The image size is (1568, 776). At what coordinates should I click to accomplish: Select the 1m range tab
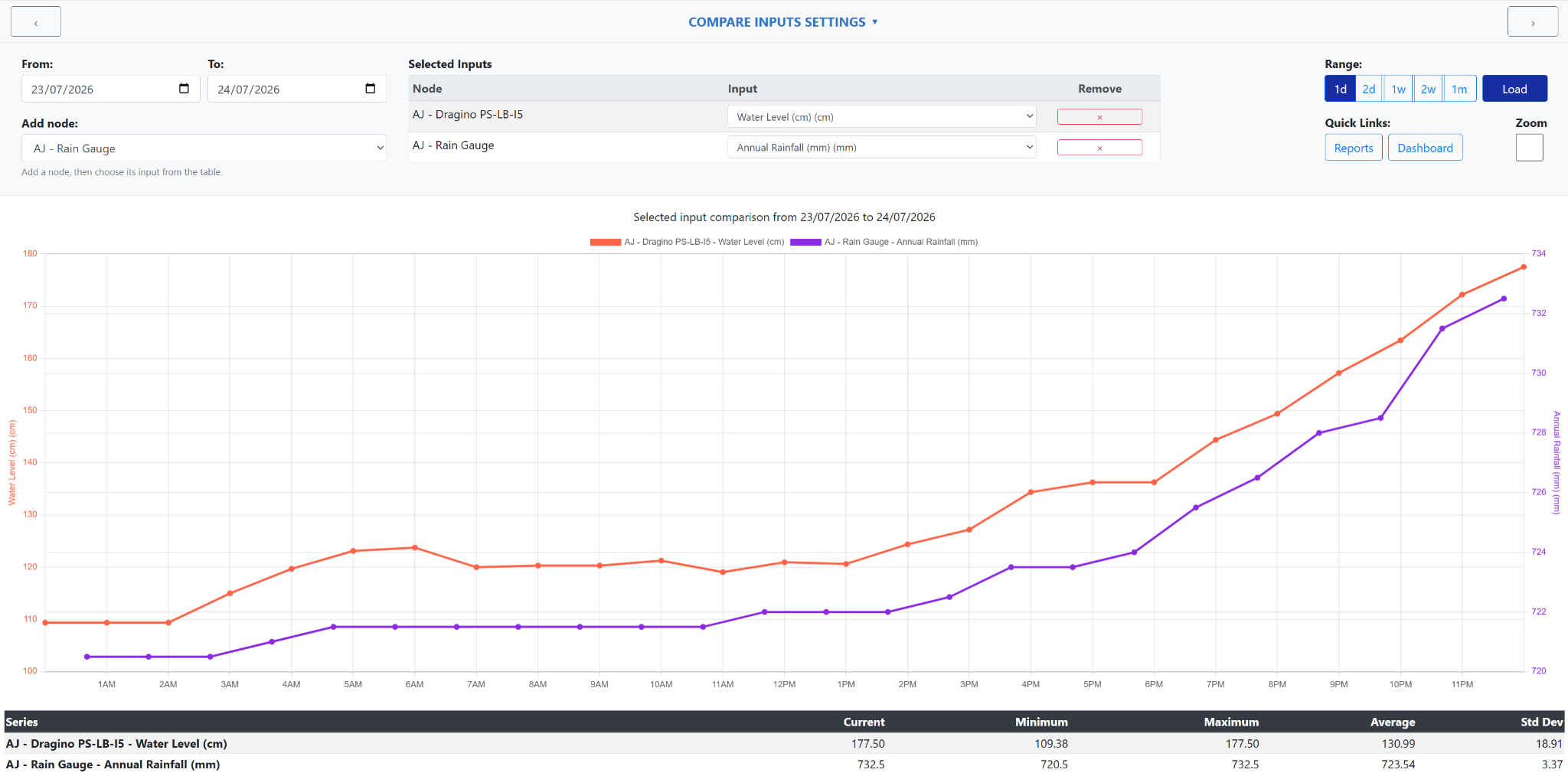click(1459, 89)
